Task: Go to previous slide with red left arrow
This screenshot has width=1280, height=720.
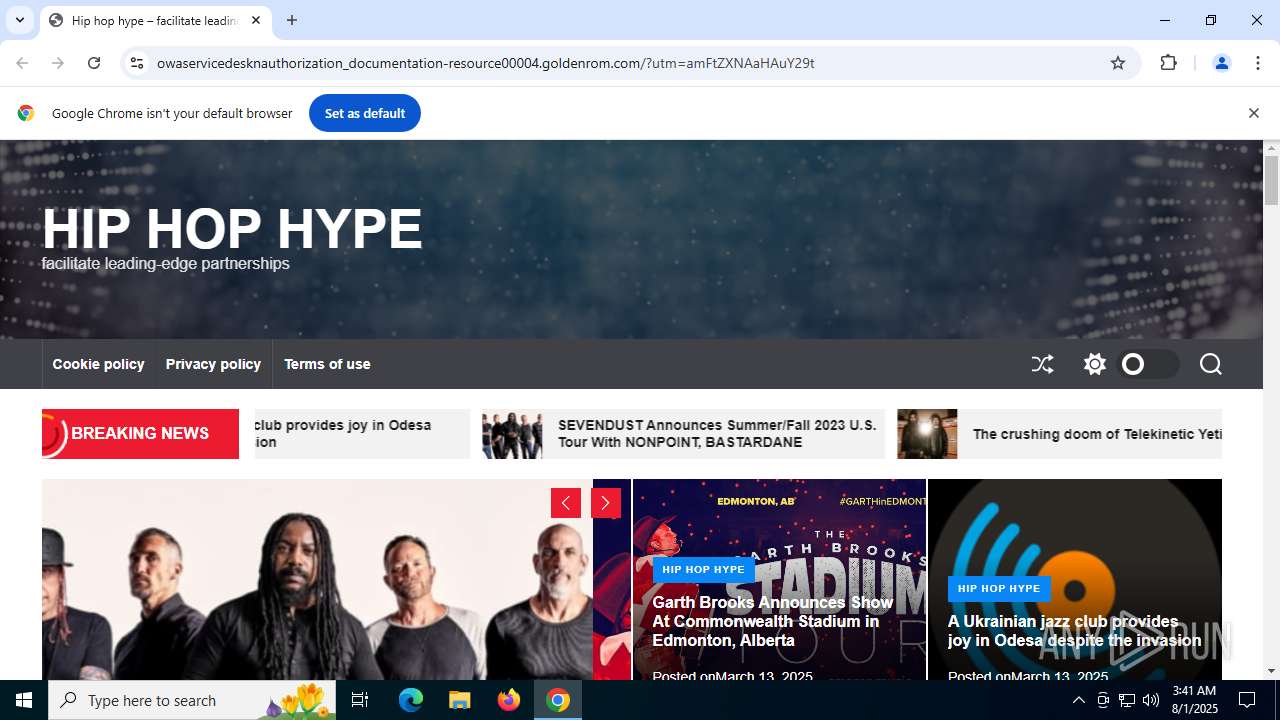Action: [x=566, y=503]
